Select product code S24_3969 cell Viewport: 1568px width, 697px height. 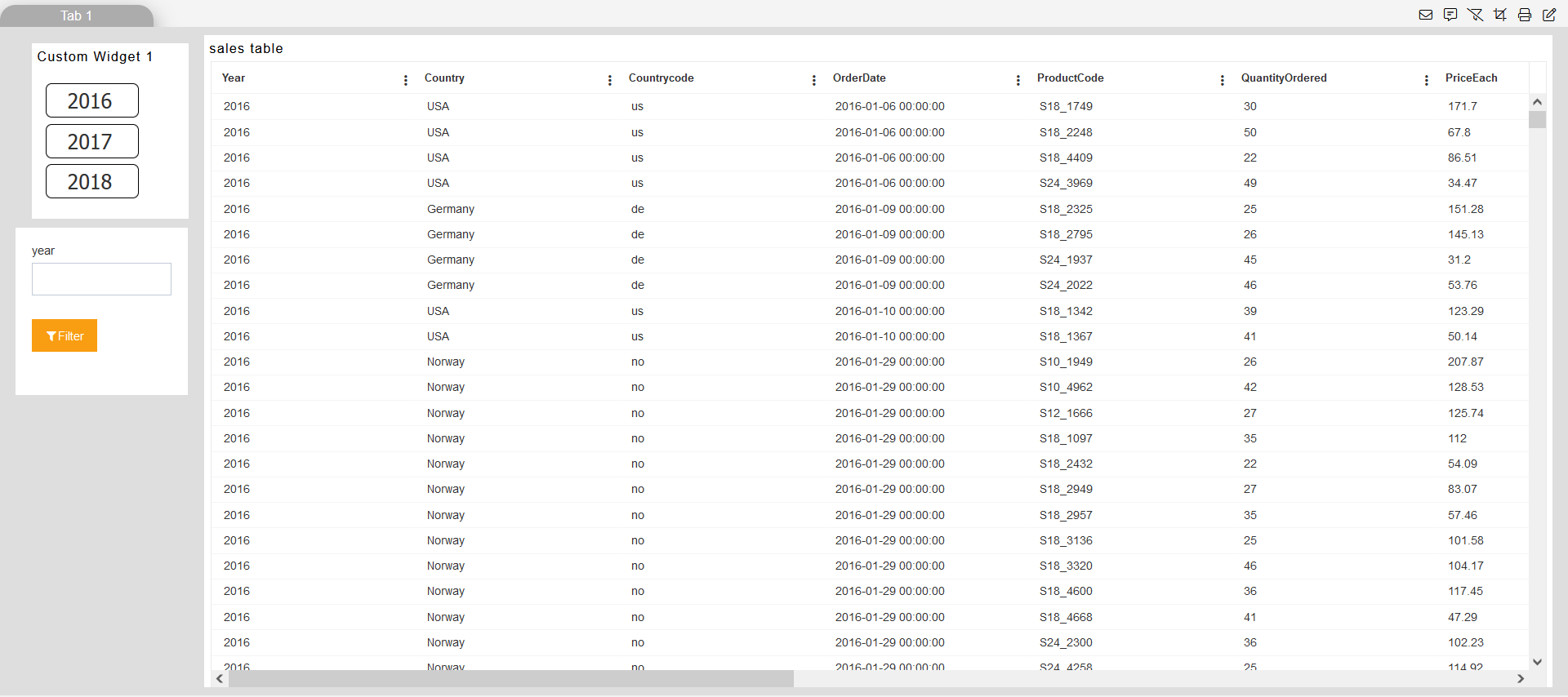(1066, 183)
